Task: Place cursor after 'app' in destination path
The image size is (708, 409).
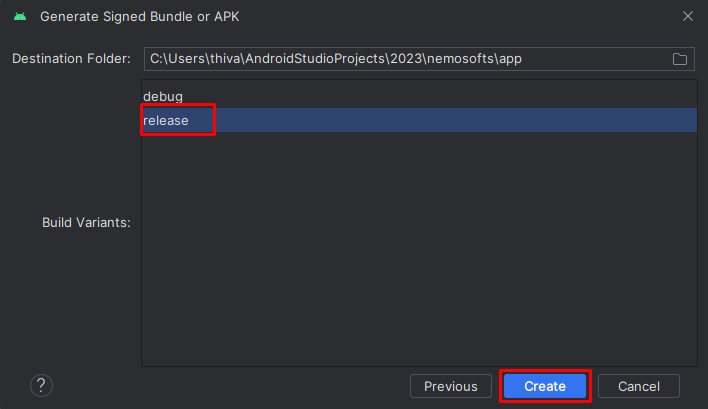Action: click(522, 59)
